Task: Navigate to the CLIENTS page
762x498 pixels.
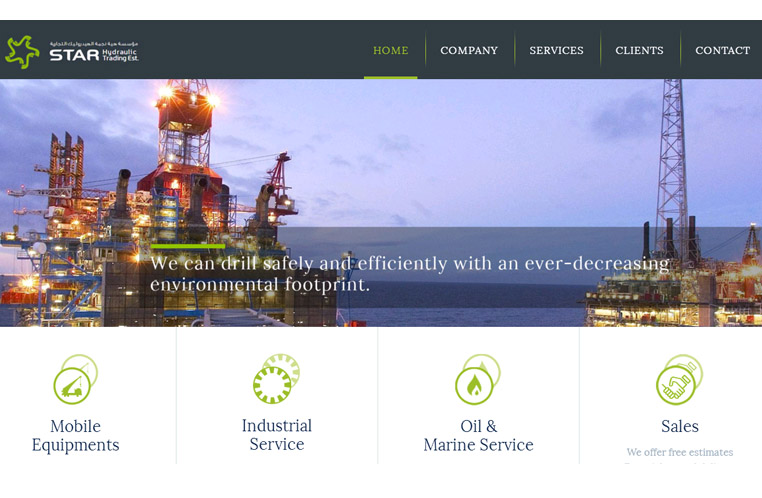Action: tap(639, 51)
